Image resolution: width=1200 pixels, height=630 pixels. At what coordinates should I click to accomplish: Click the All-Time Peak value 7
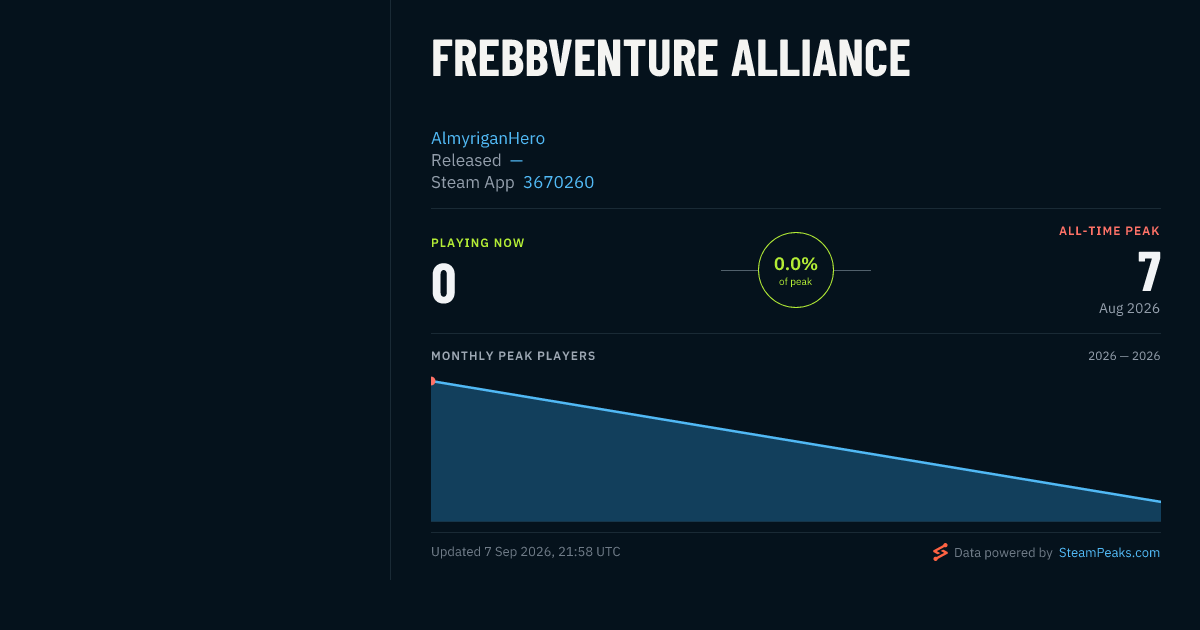coord(1149,272)
